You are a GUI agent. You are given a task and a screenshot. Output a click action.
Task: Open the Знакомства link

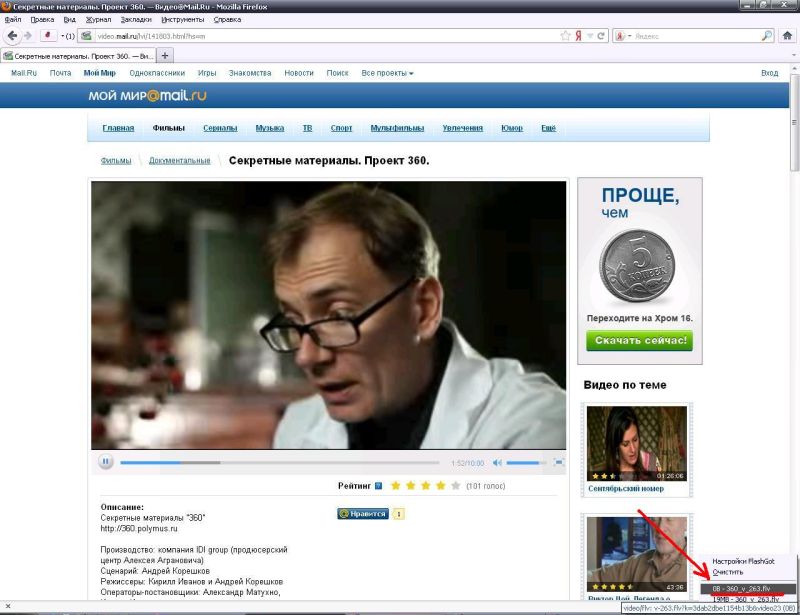(x=250, y=73)
